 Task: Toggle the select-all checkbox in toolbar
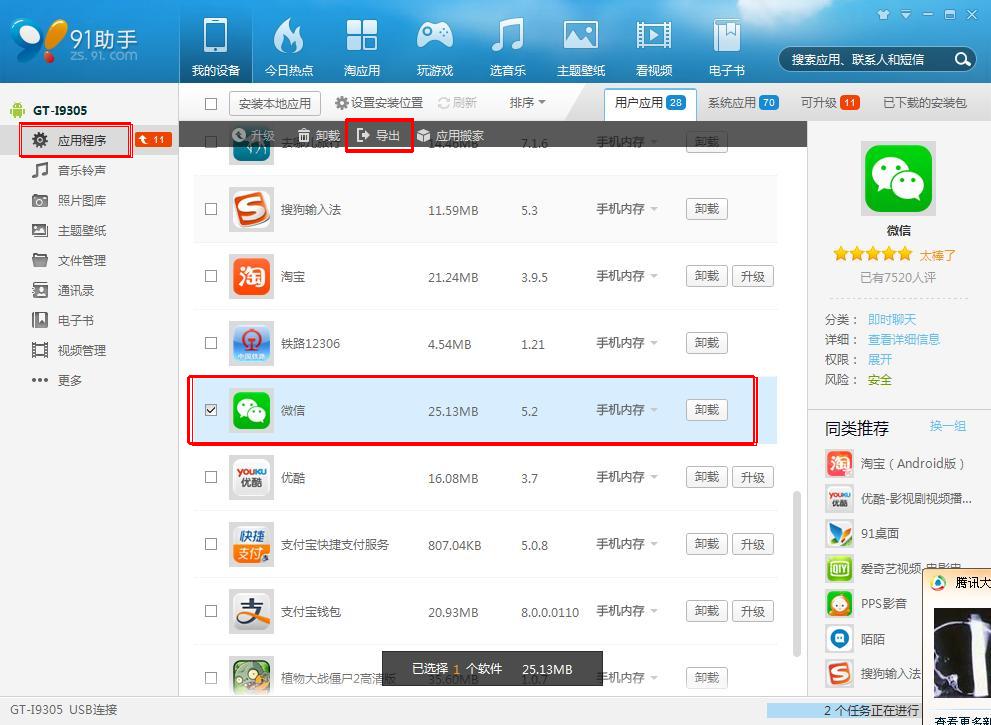pos(211,104)
